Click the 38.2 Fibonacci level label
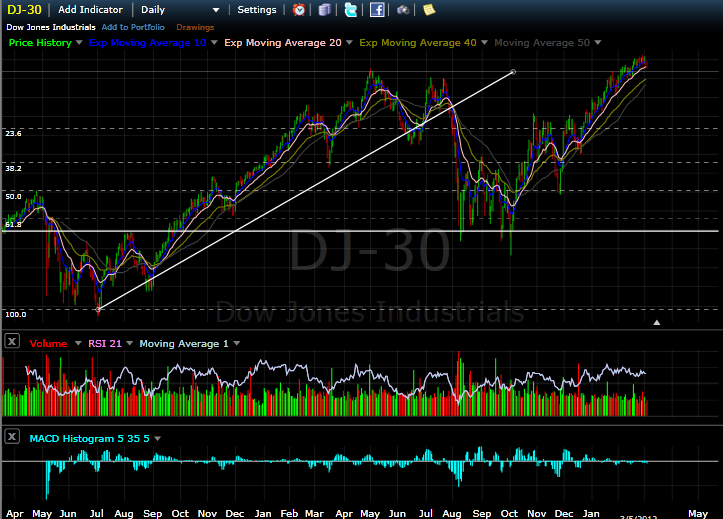723x519 pixels. (13, 168)
